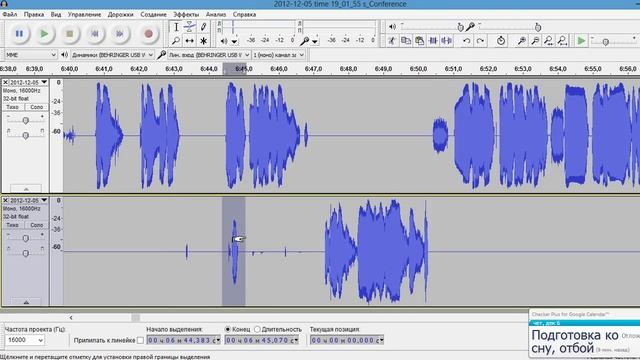Open the Правка menu
Screen dimensions: 640x360
pyautogui.click(x=34, y=14)
